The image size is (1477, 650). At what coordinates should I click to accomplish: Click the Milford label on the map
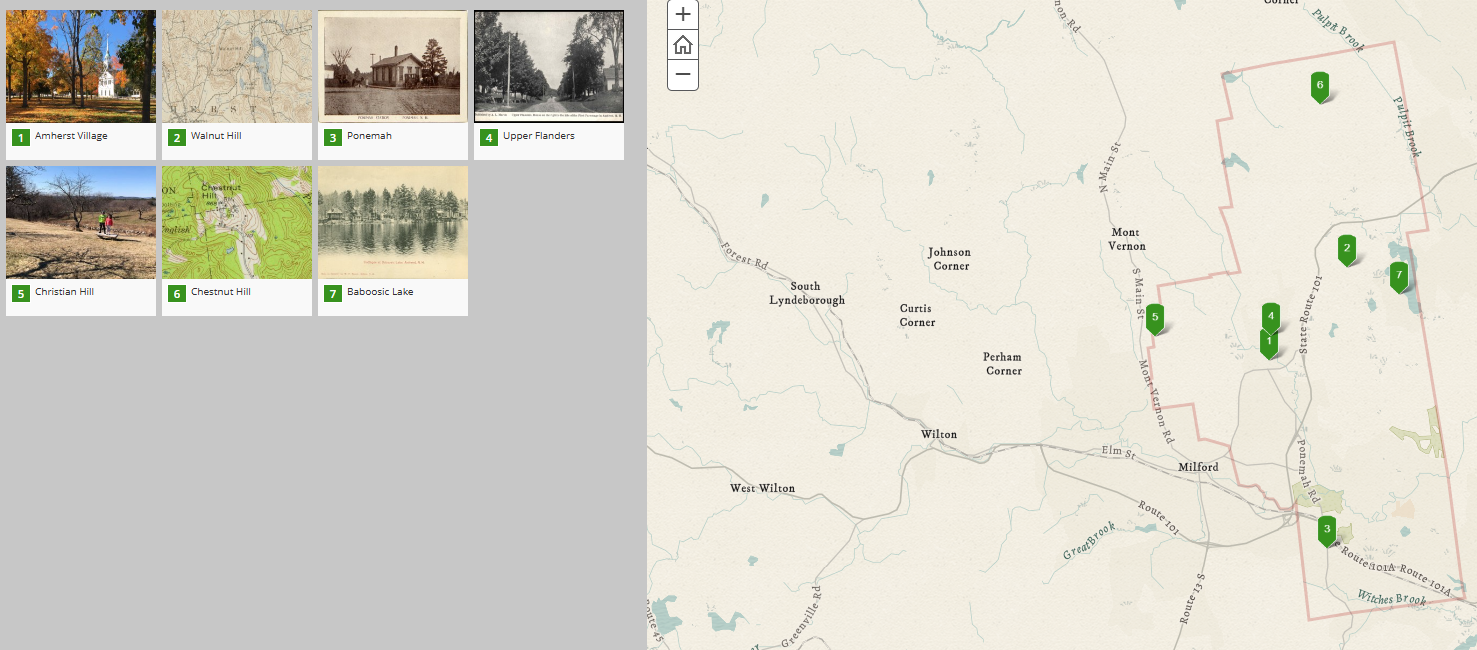tap(1198, 467)
